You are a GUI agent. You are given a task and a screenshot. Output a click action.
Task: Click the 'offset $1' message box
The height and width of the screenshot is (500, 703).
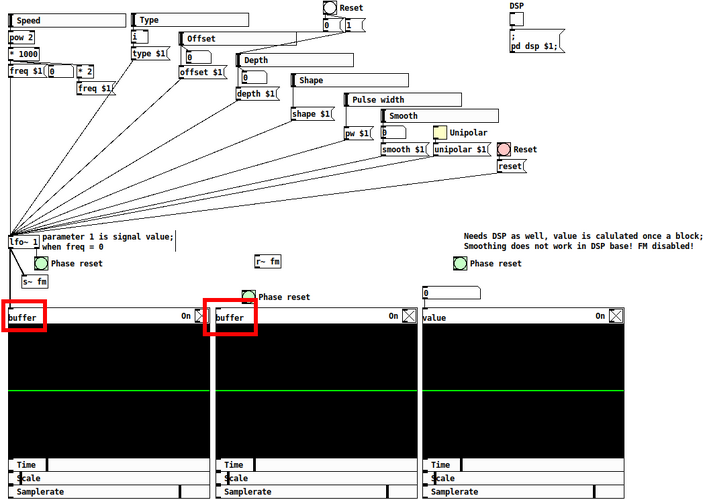(203, 72)
